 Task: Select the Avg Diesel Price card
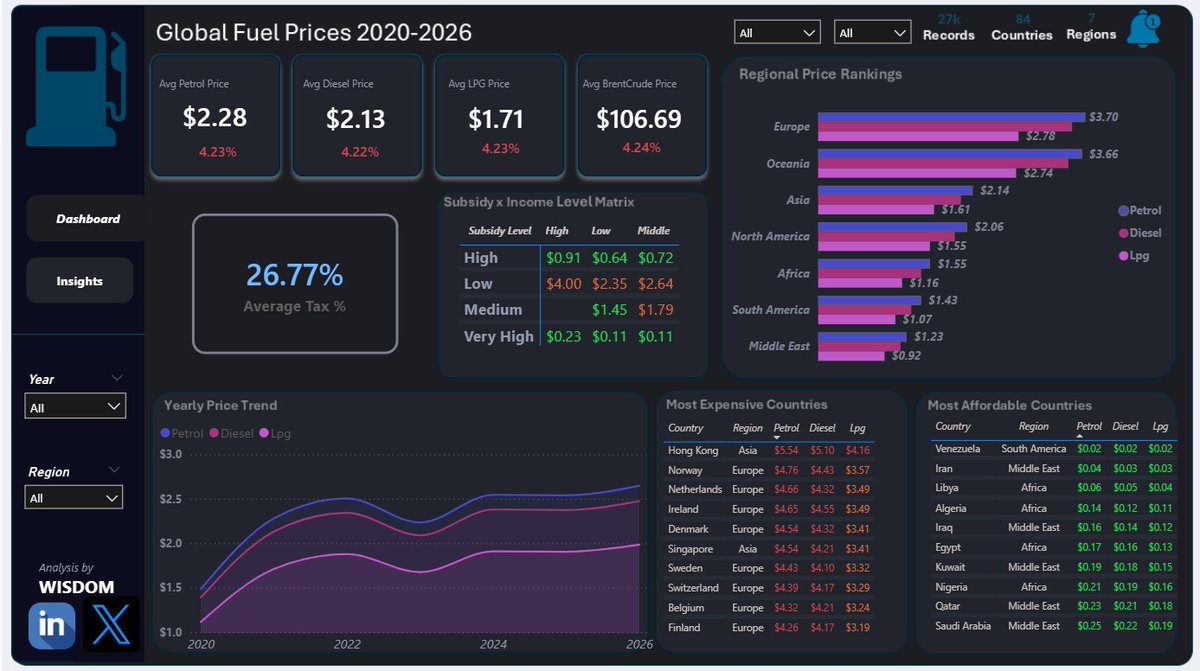click(356, 116)
